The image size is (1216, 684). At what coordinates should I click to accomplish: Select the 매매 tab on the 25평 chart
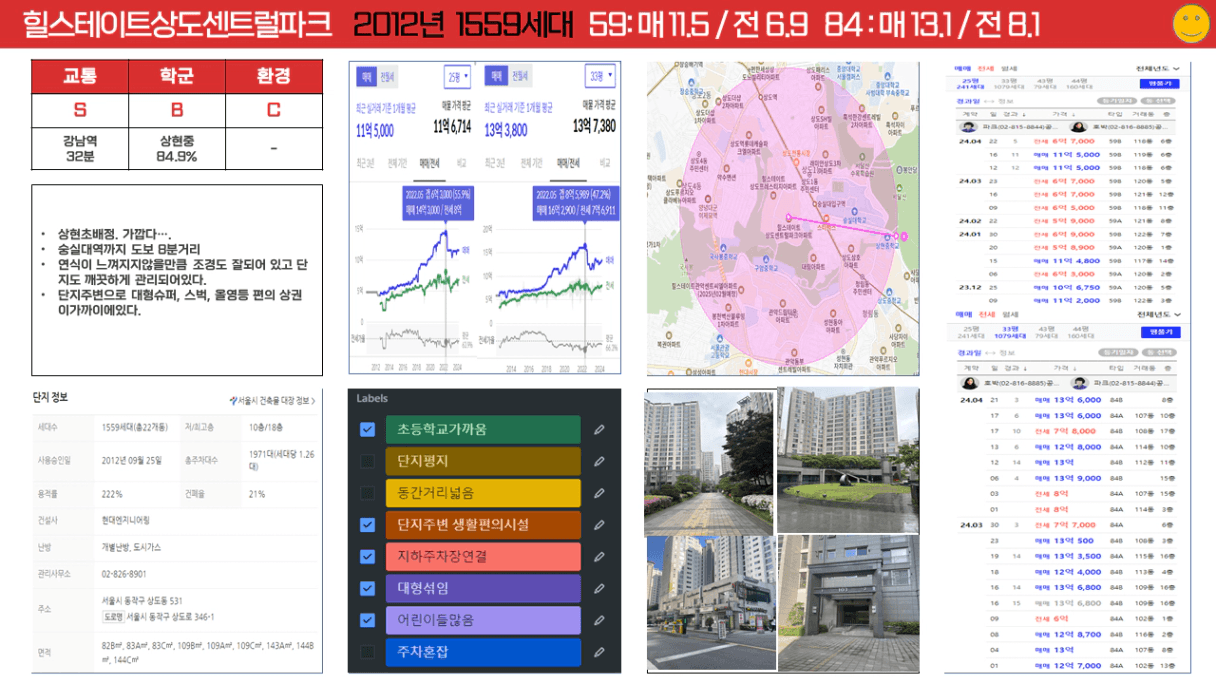pyautogui.click(x=366, y=76)
